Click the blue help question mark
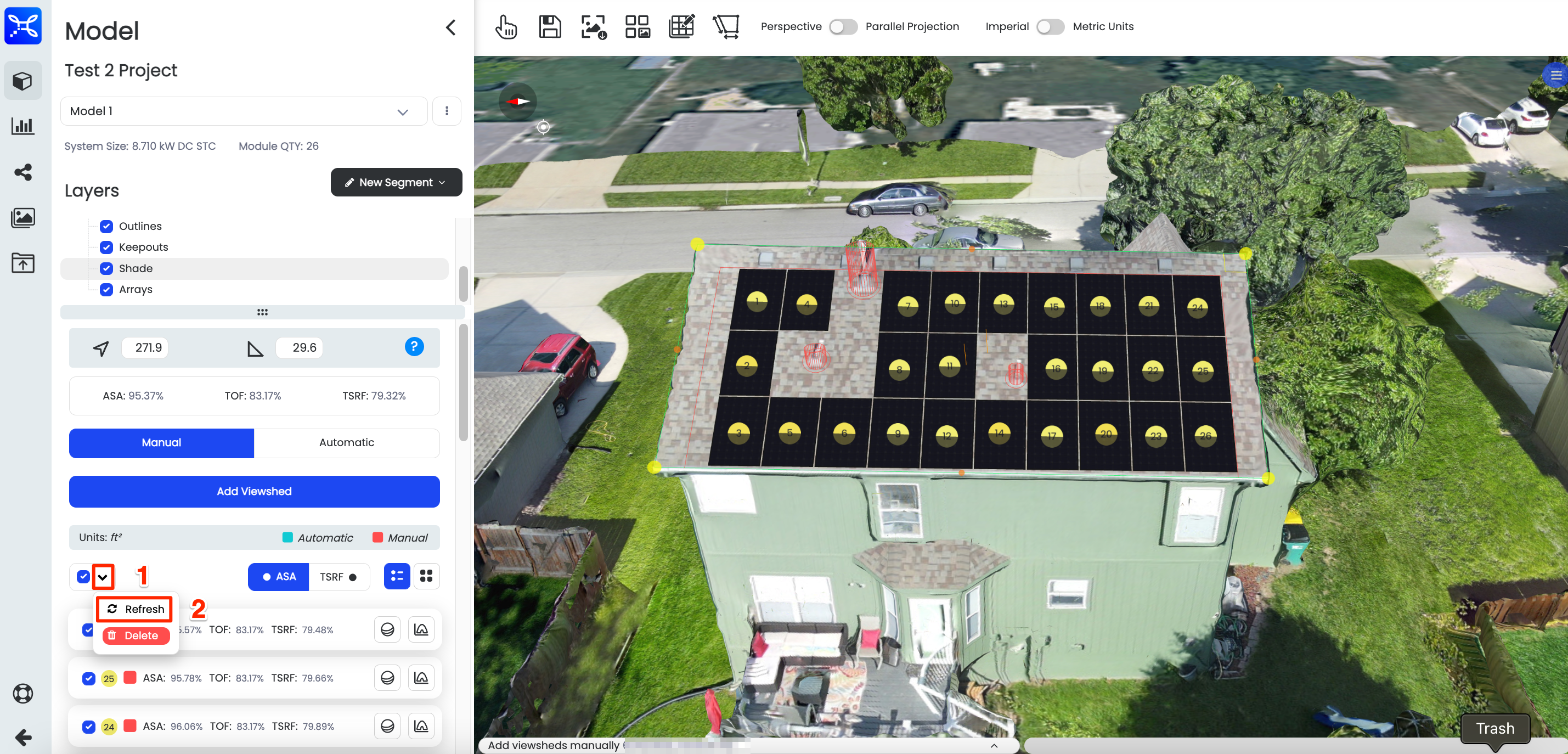 (414, 347)
